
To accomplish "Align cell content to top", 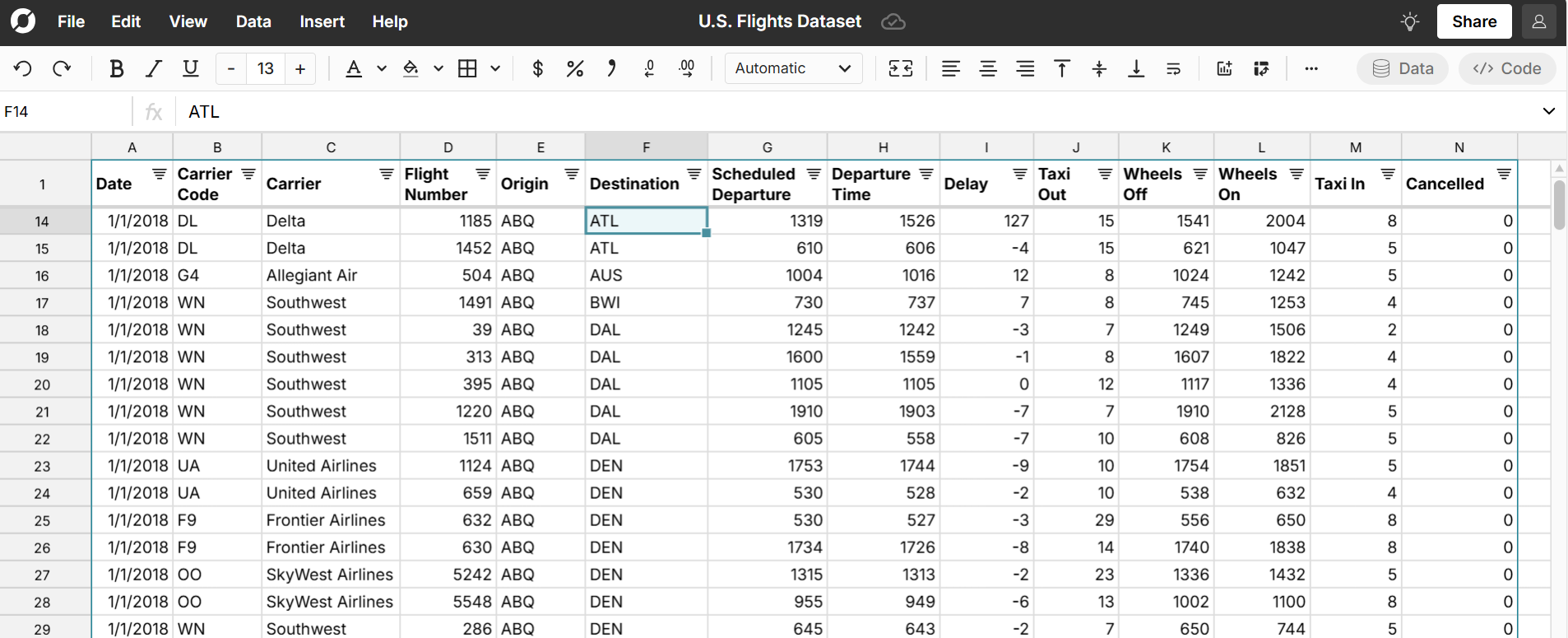I will click(x=1062, y=68).
